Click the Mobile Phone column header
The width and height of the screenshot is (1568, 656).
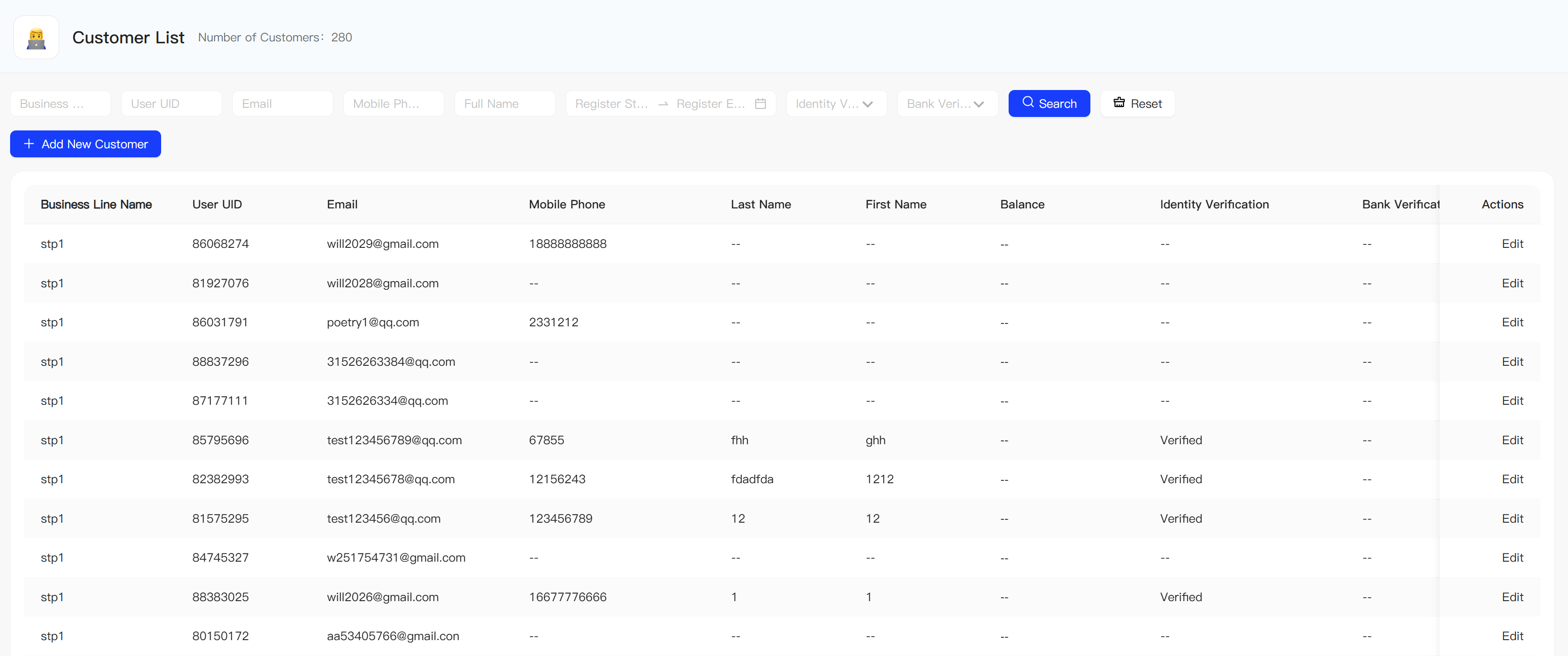click(x=567, y=205)
